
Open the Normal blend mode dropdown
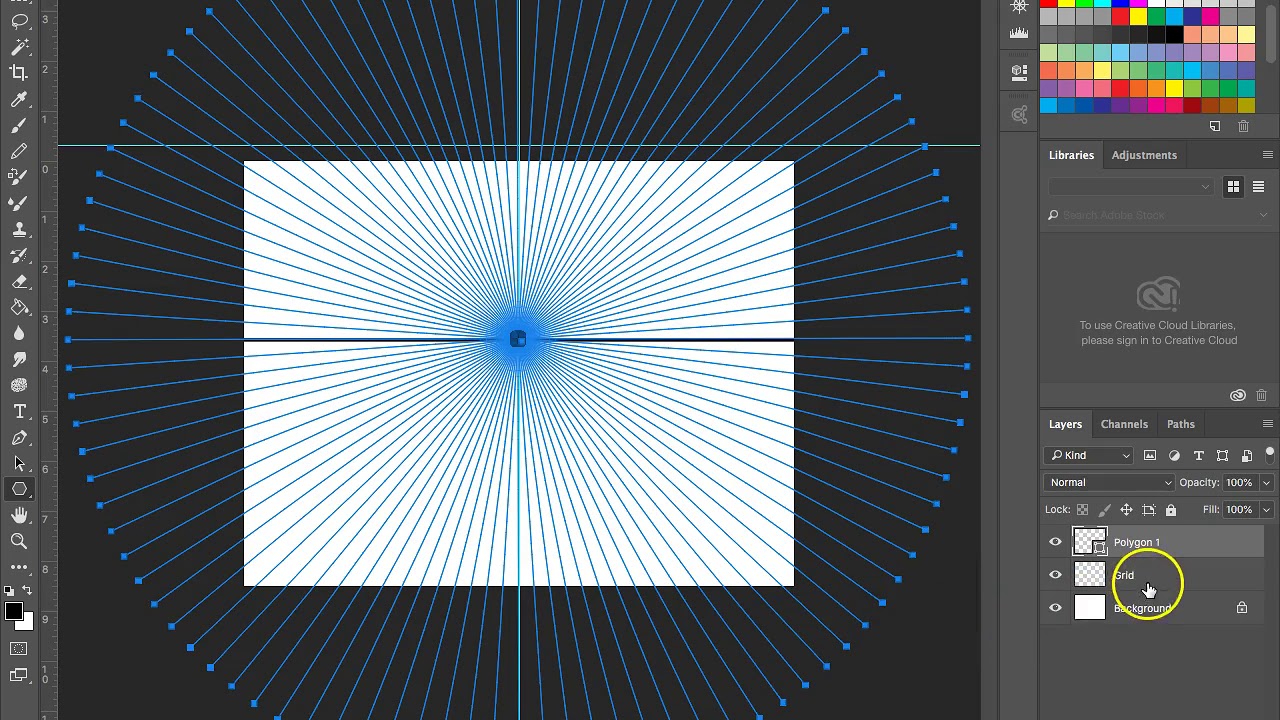tap(1110, 483)
